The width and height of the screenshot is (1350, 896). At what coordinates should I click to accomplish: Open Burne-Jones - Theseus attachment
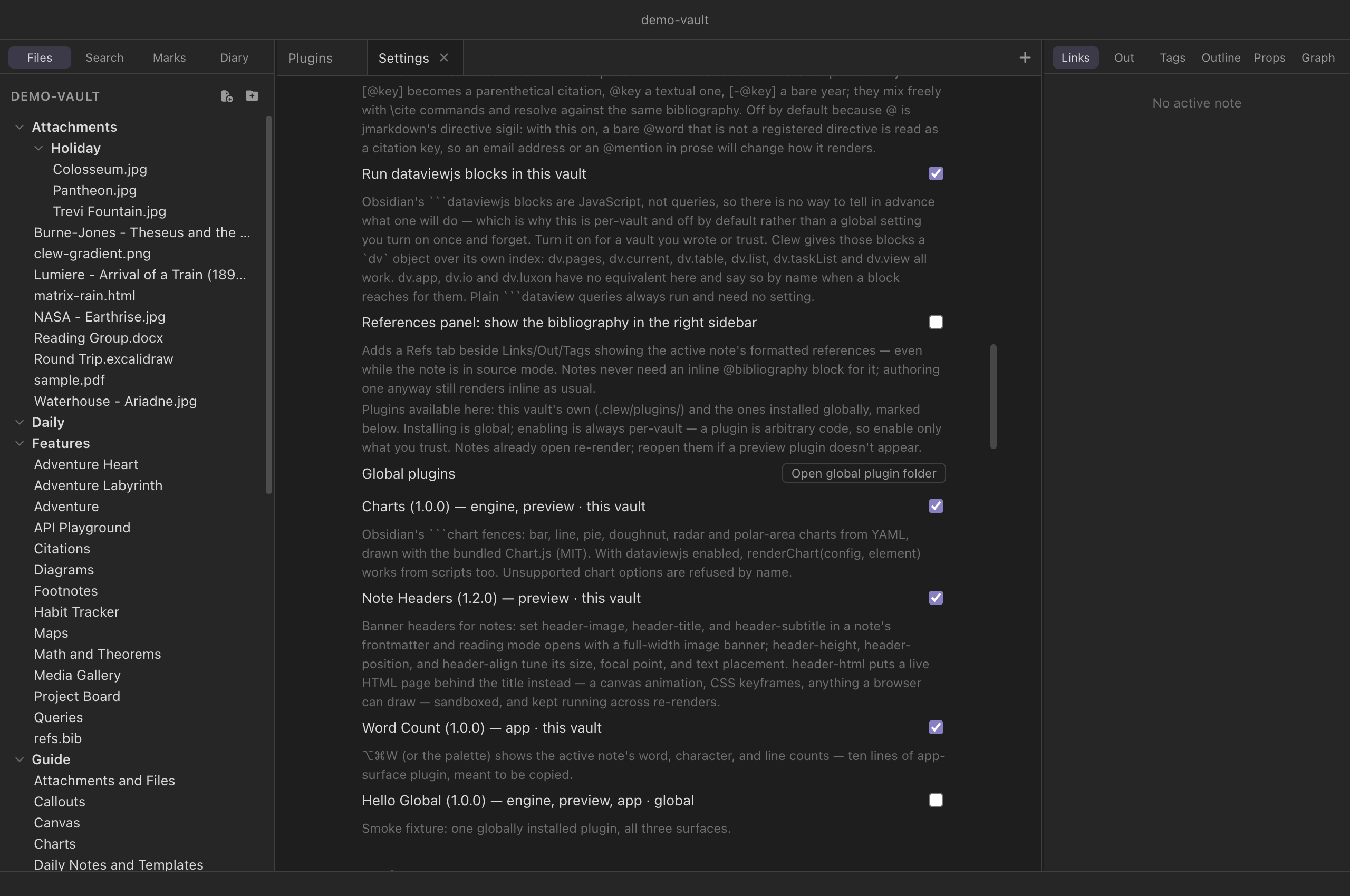point(142,232)
